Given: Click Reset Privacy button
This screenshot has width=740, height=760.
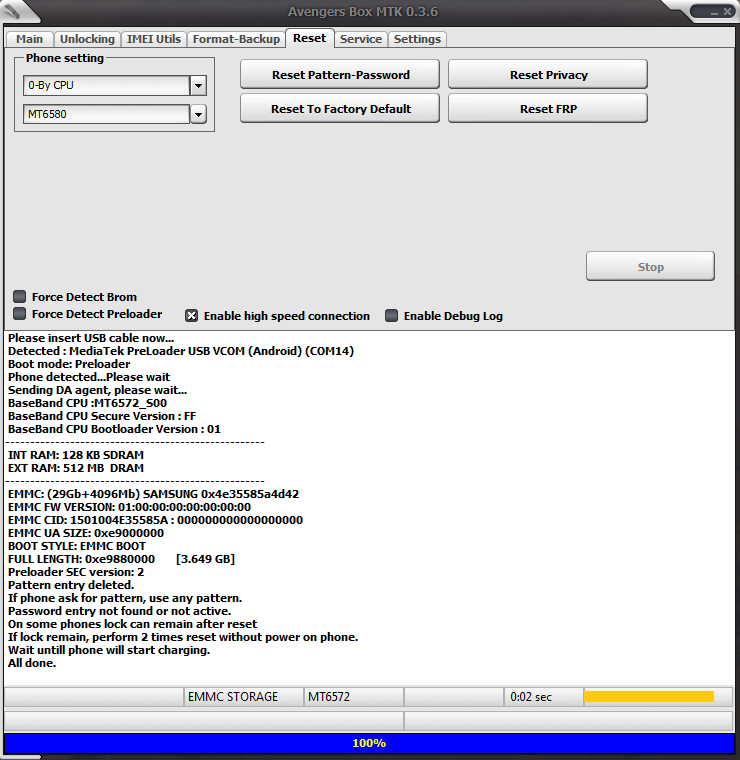Looking at the screenshot, I should (x=548, y=75).
